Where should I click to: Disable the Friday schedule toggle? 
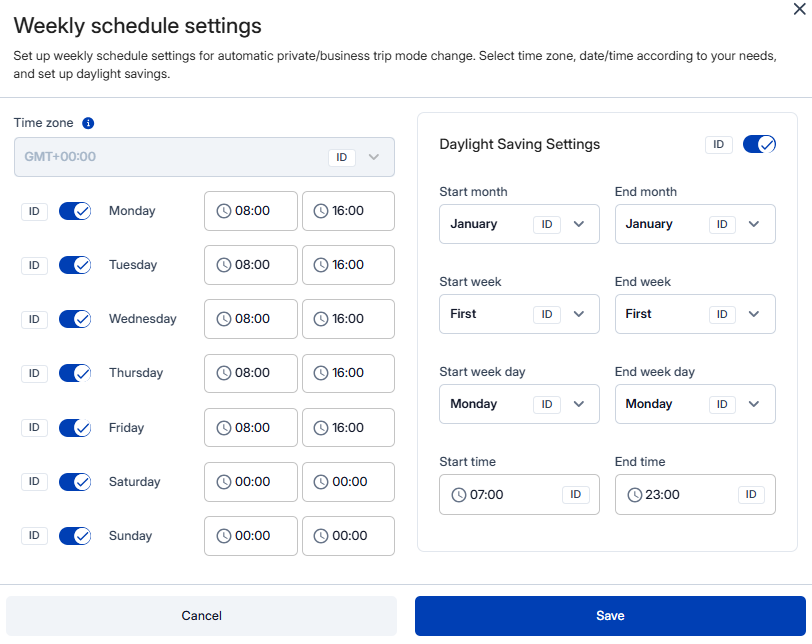(x=75, y=428)
